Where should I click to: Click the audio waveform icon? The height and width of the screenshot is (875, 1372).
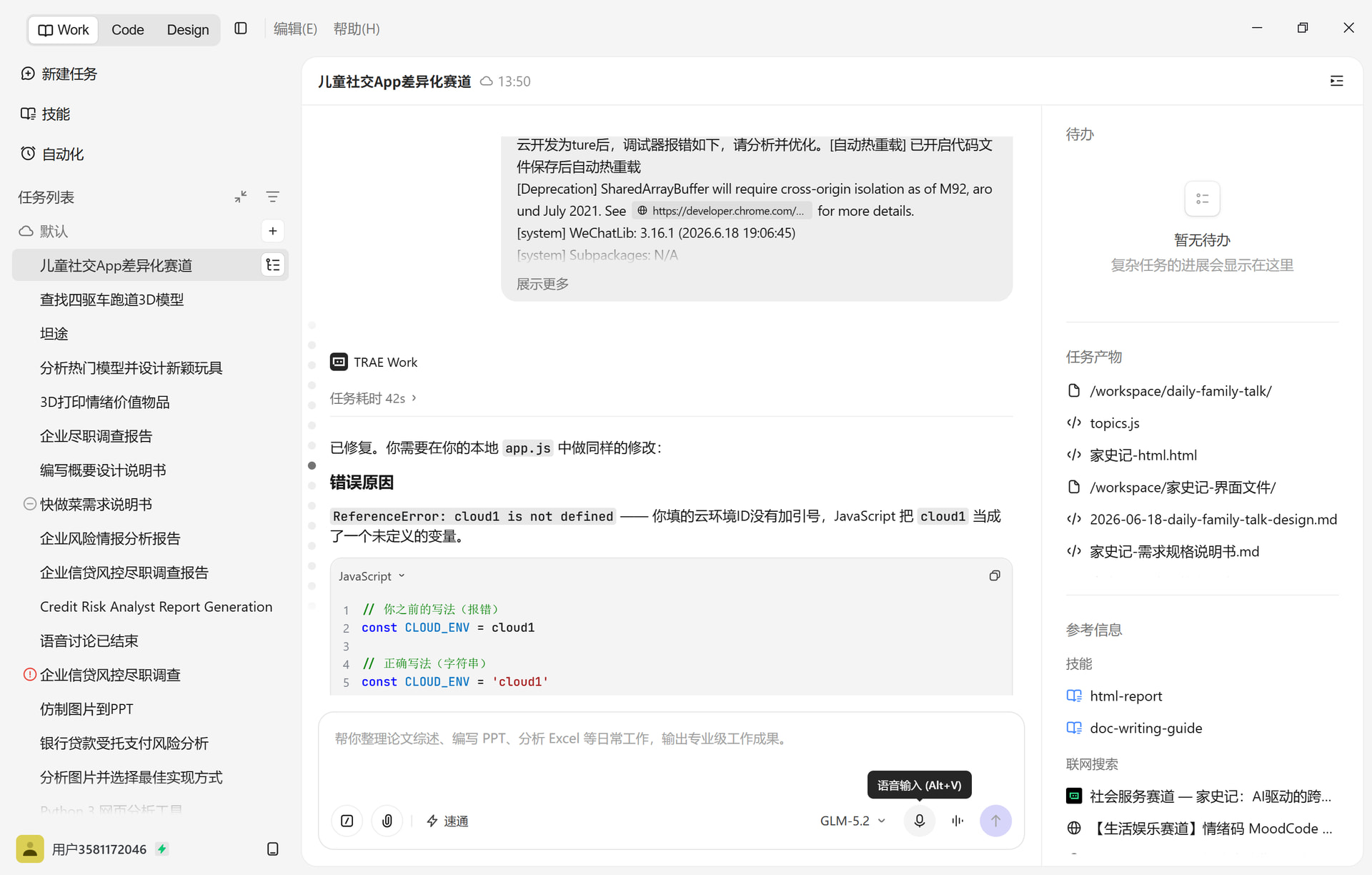(x=958, y=821)
